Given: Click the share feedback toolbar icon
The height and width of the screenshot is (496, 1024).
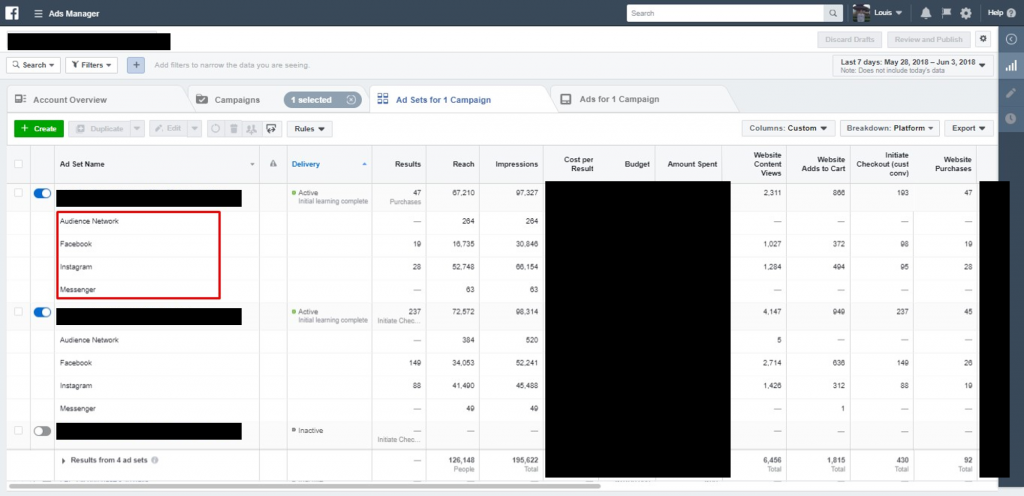Looking at the screenshot, I should pyautogui.click(x=270, y=129).
